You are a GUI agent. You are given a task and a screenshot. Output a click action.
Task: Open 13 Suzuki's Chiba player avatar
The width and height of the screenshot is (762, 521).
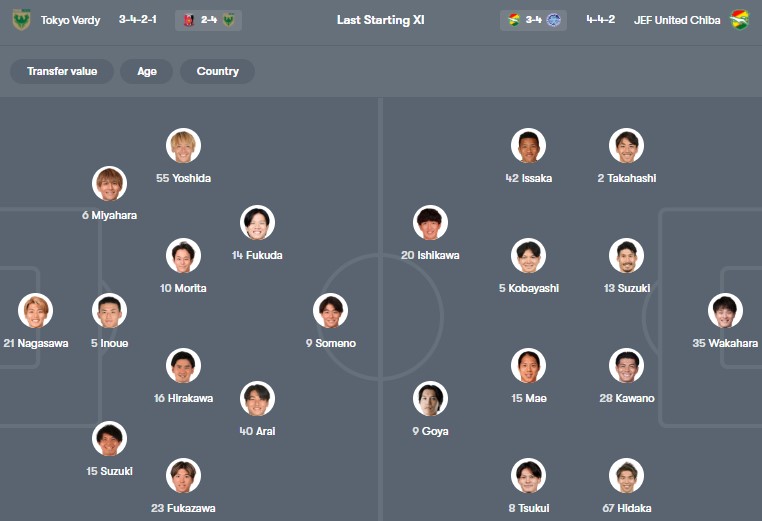(x=627, y=256)
